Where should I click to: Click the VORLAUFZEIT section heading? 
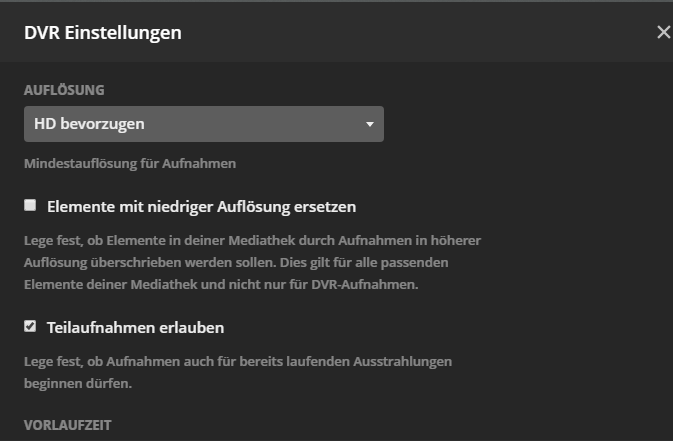(x=68, y=425)
